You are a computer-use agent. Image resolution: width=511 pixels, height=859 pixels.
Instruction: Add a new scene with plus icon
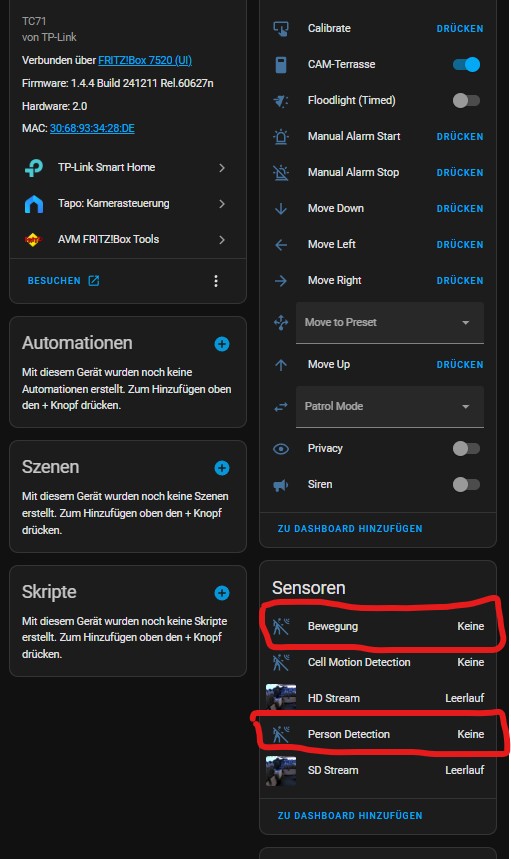point(222,468)
